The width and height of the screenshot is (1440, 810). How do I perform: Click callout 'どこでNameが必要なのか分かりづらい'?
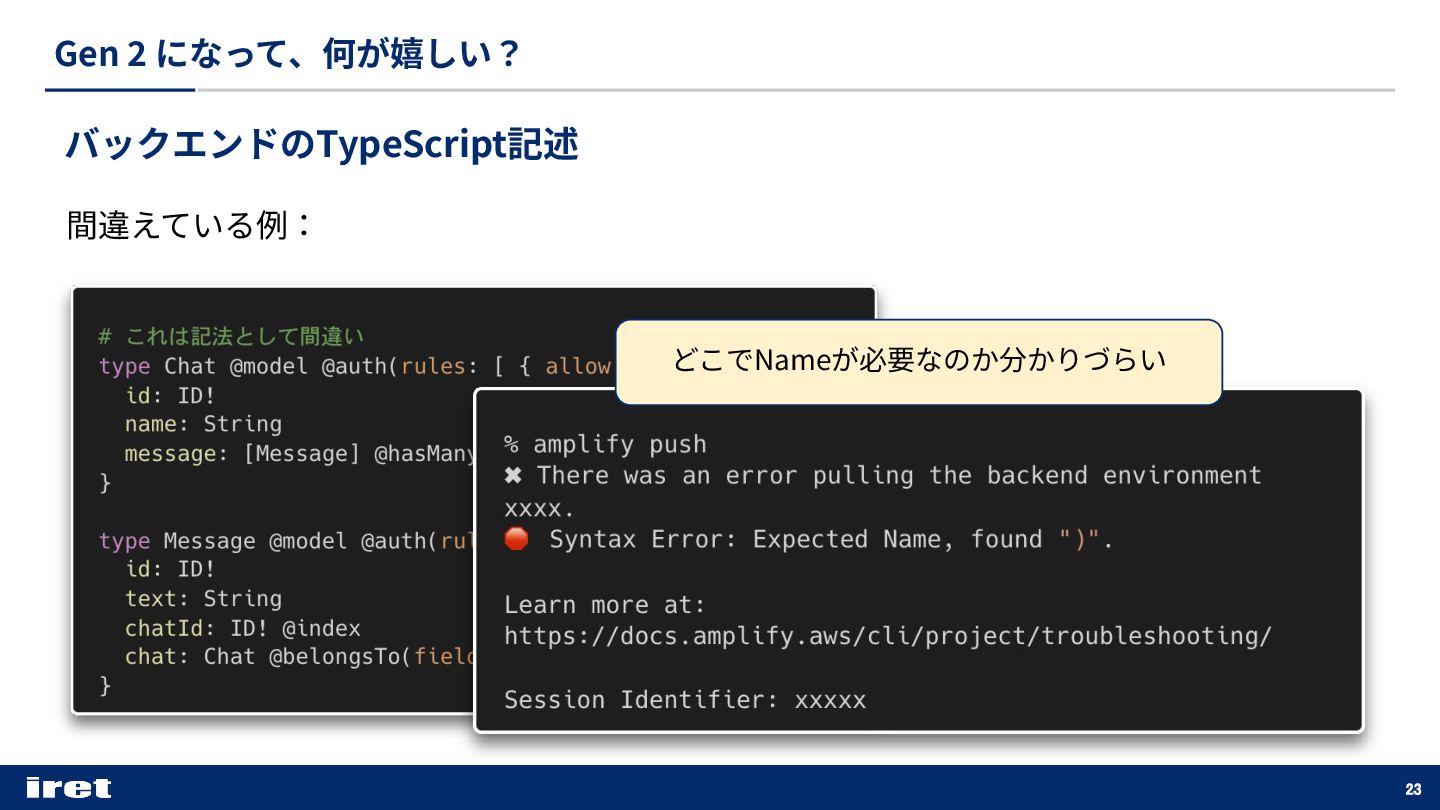click(919, 360)
